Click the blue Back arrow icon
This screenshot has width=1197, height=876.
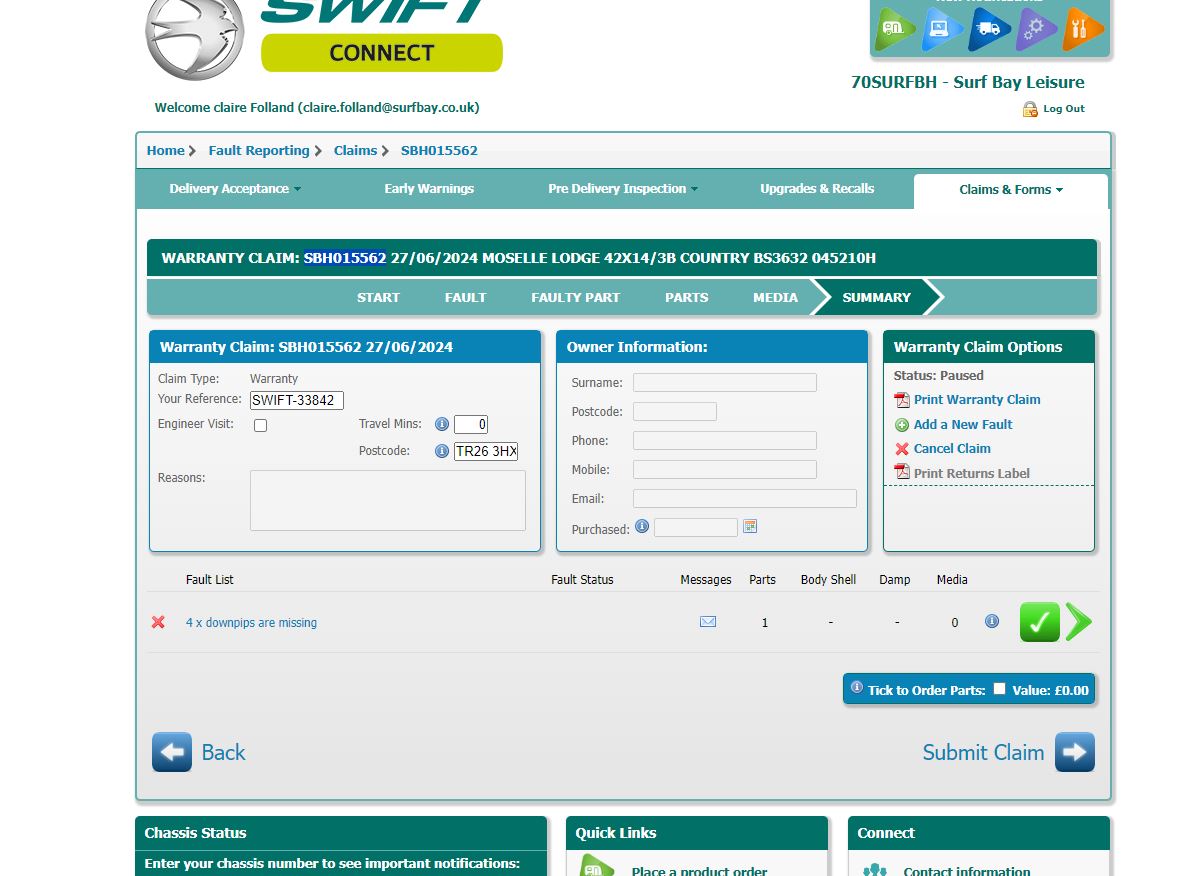pyautogui.click(x=172, y=752)
